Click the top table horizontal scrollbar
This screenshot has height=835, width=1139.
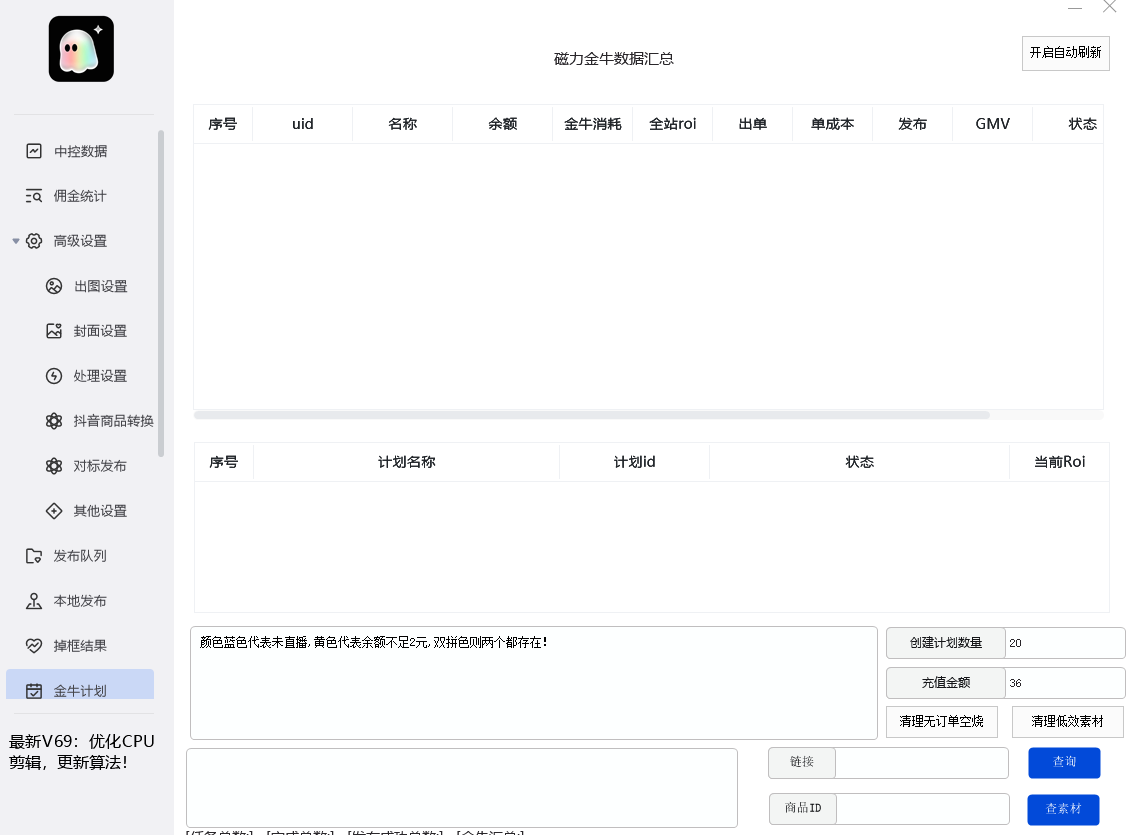pos(592,415)
